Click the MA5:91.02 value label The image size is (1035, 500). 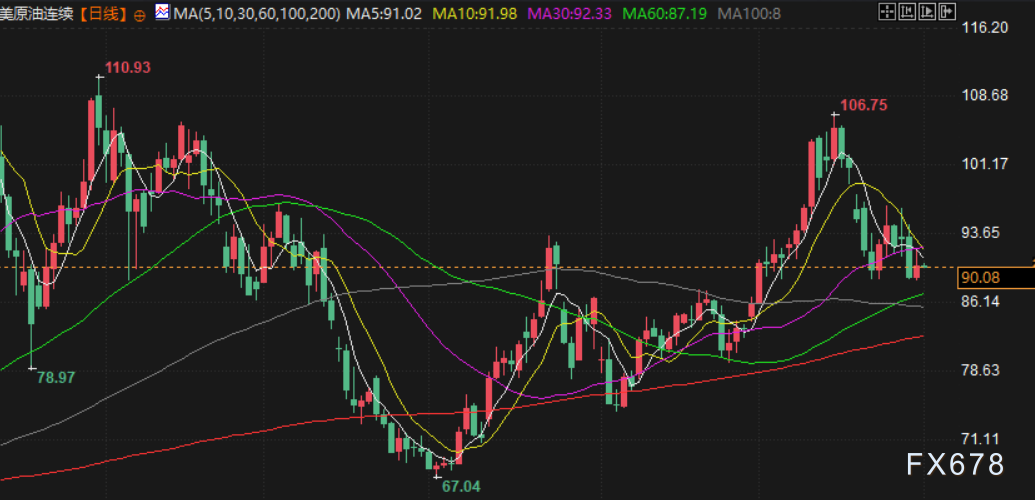[384, 14]
